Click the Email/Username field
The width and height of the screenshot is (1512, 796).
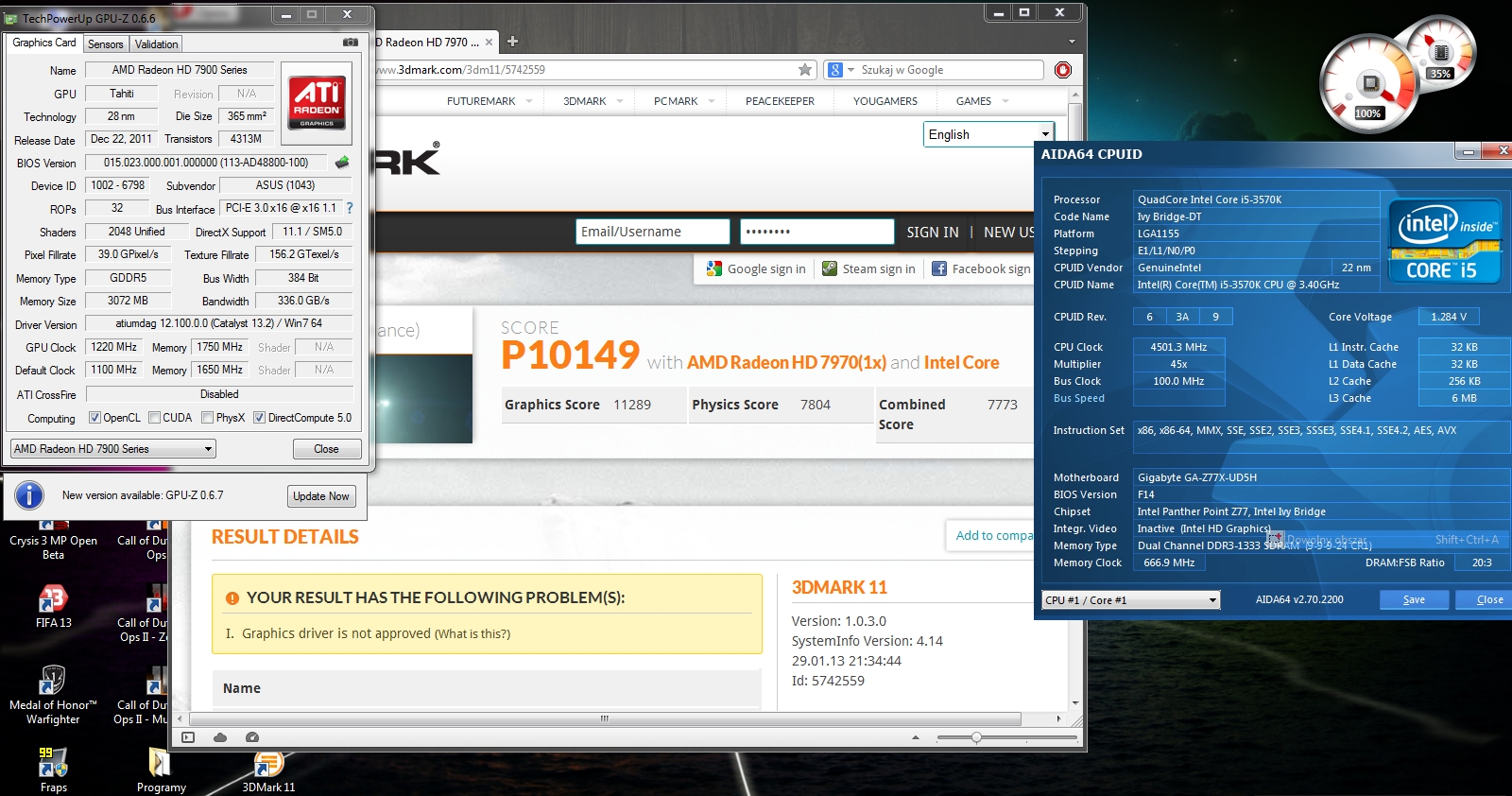(652, 232)
